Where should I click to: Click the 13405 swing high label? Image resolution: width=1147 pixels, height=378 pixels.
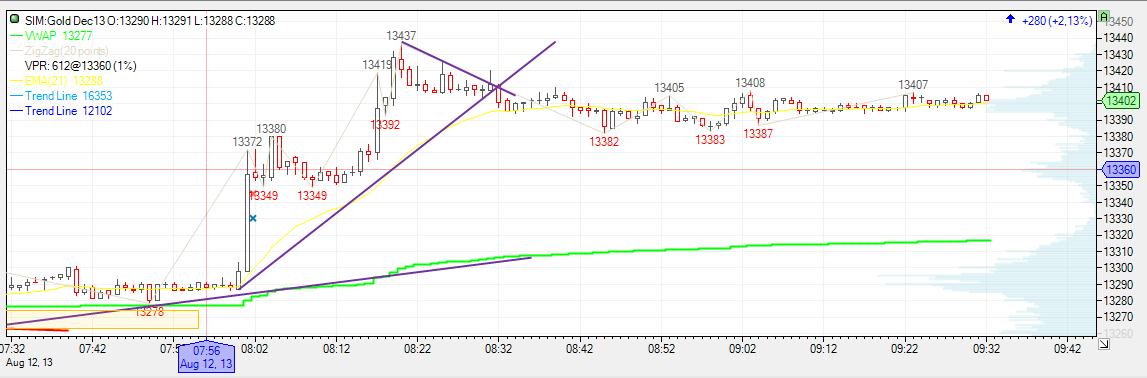pyautogui.click(x=669, y=88)
